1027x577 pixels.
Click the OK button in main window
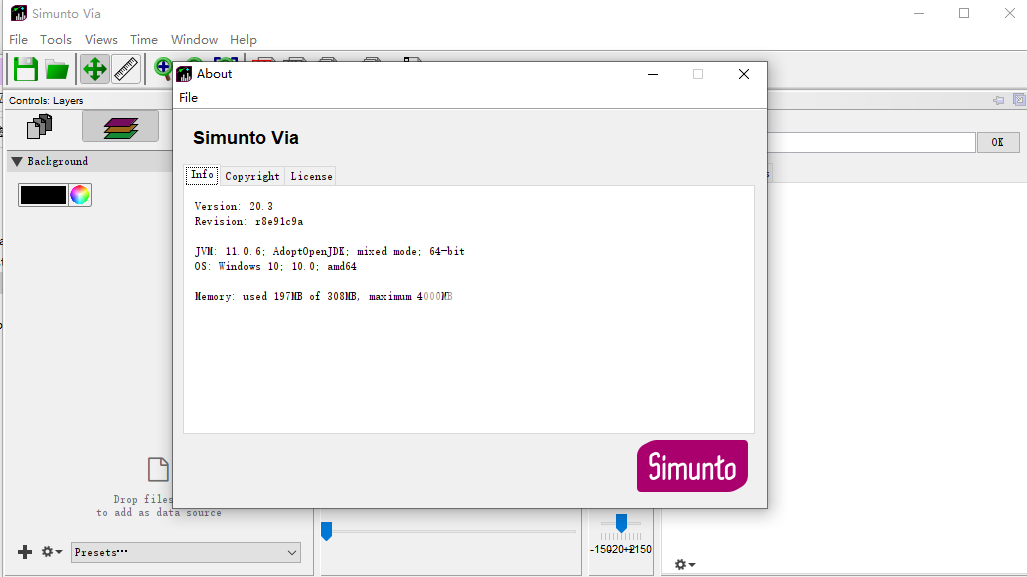(x=998, y=142)
